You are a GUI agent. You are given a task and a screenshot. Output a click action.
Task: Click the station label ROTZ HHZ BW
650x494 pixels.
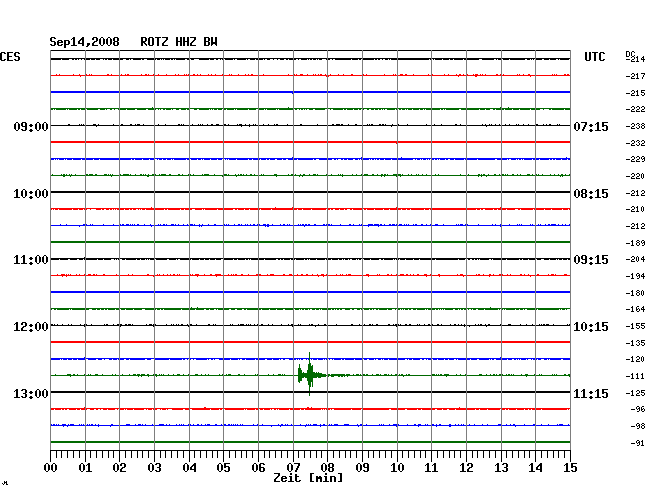179,42
